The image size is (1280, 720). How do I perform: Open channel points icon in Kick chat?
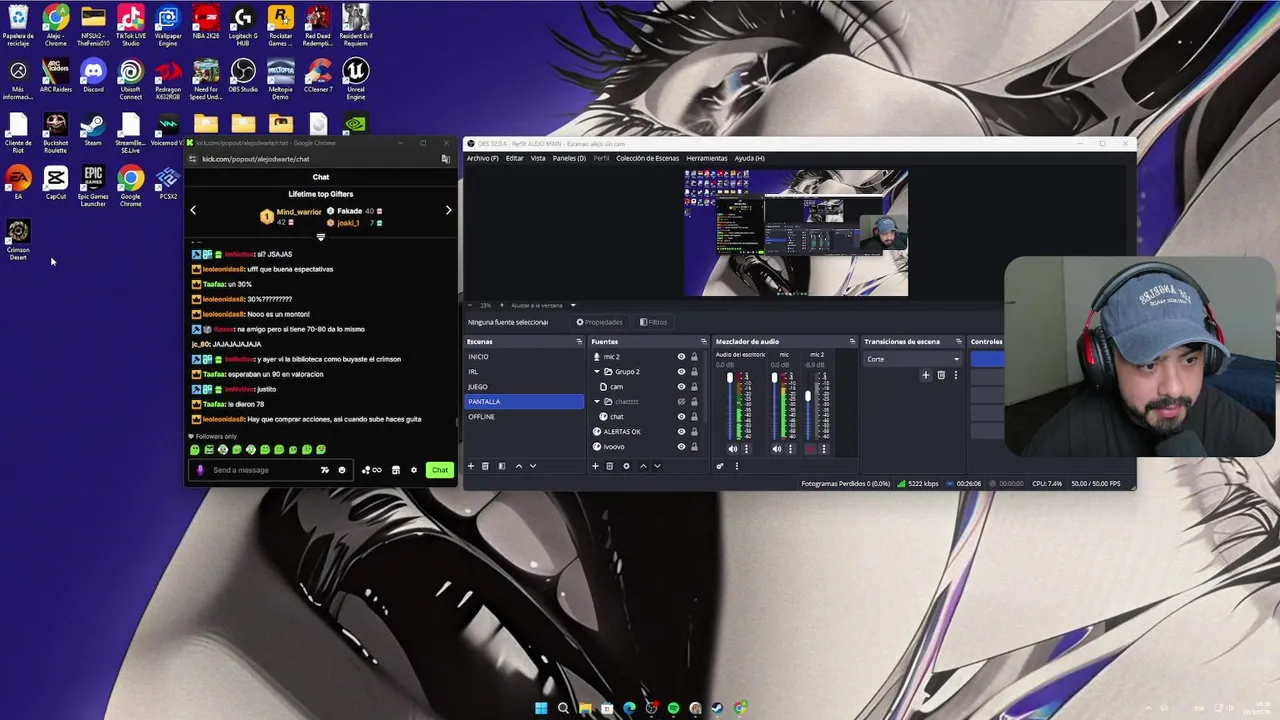coord(371,470)
